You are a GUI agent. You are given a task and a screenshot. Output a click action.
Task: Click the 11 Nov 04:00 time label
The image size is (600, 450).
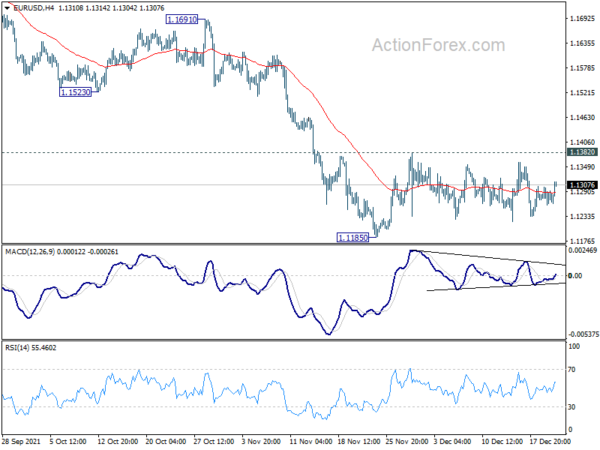pyautogui.click(x=310, y=442)
